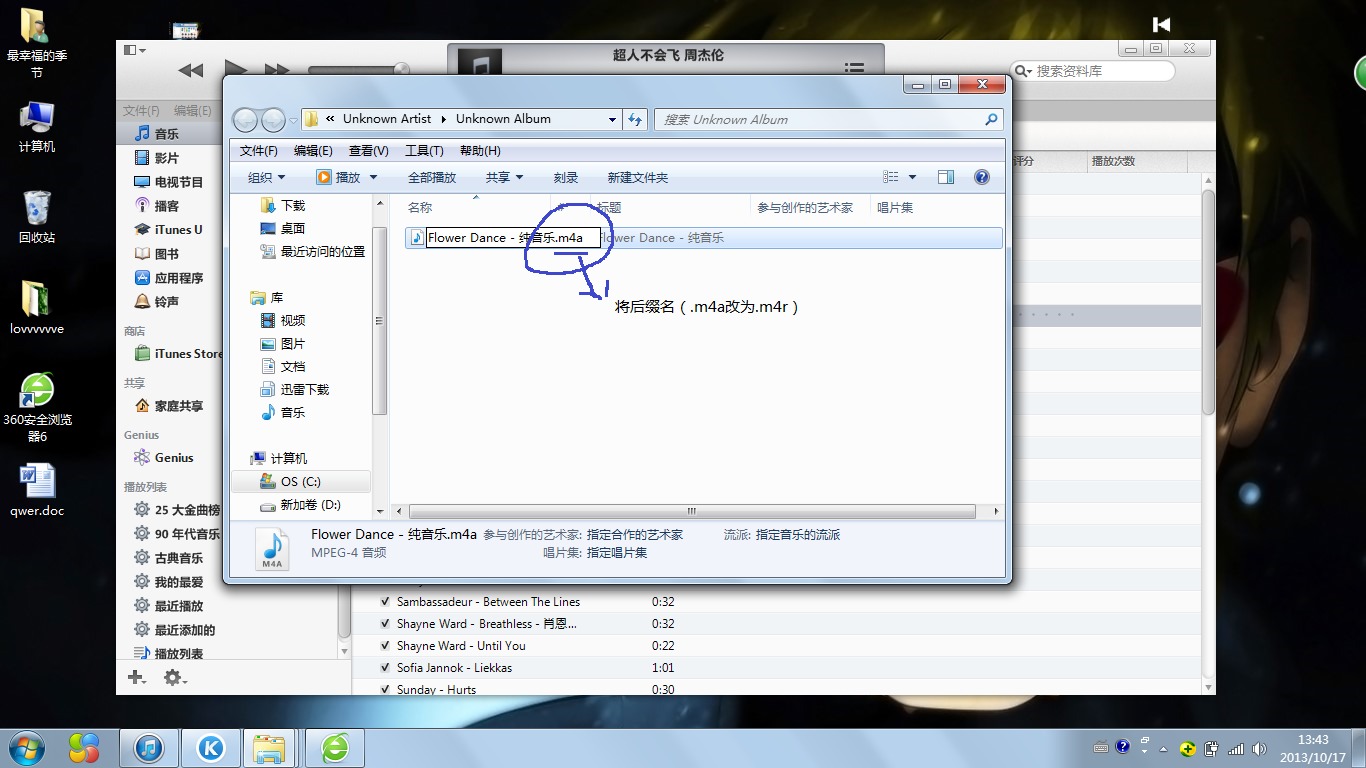
Task: Open Explorer 帮助(H) menu
Action: [480, 151]
